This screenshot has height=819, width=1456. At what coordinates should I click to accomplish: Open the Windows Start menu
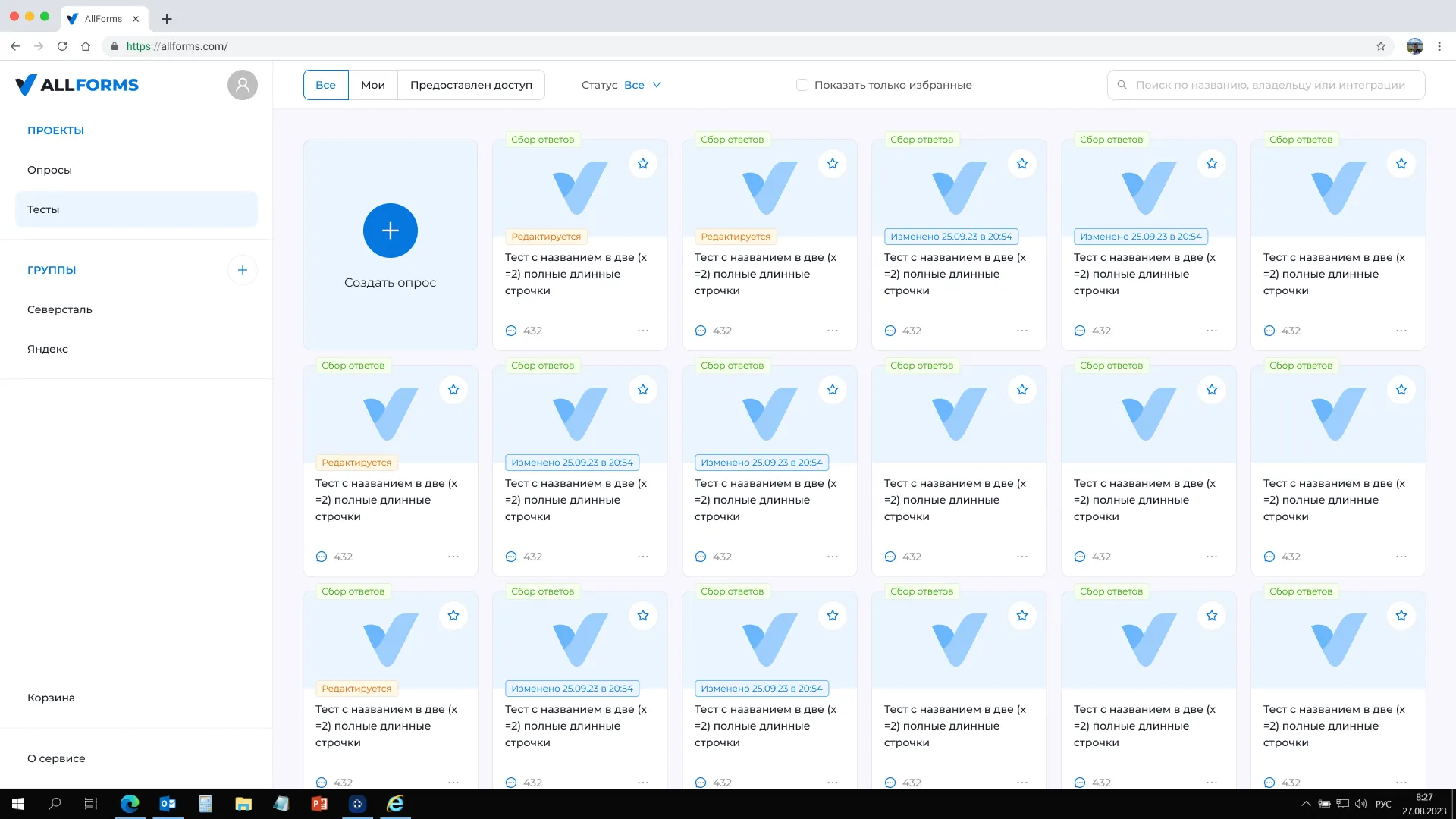click(x=18, y=804)
